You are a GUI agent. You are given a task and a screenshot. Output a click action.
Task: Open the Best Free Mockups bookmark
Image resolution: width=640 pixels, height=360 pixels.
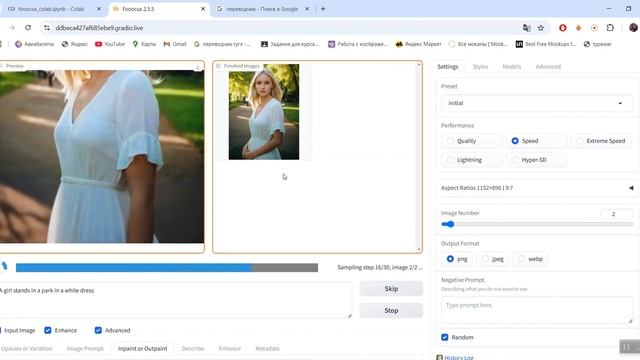click(546, 44)
